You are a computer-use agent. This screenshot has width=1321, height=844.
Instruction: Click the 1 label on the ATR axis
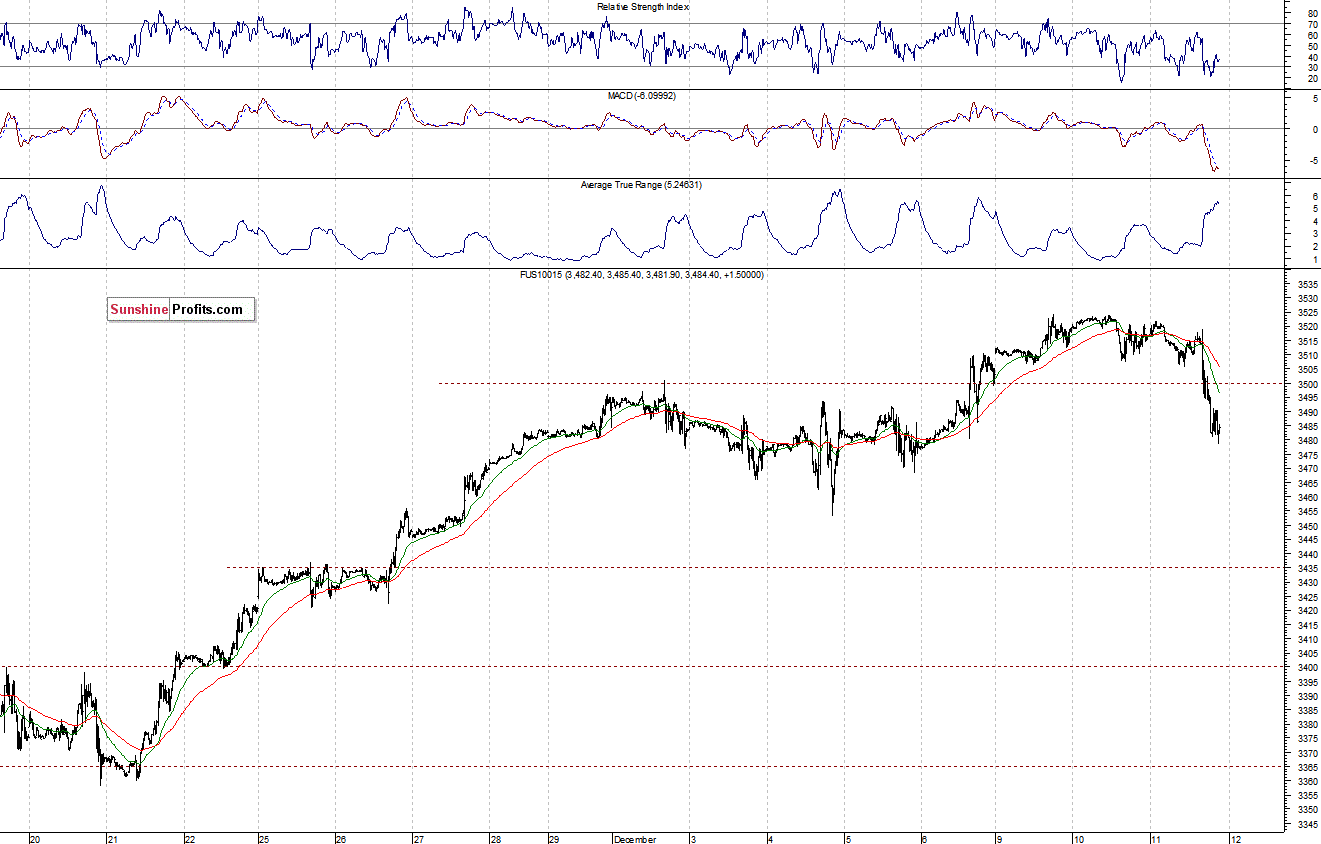point(1314,260)
